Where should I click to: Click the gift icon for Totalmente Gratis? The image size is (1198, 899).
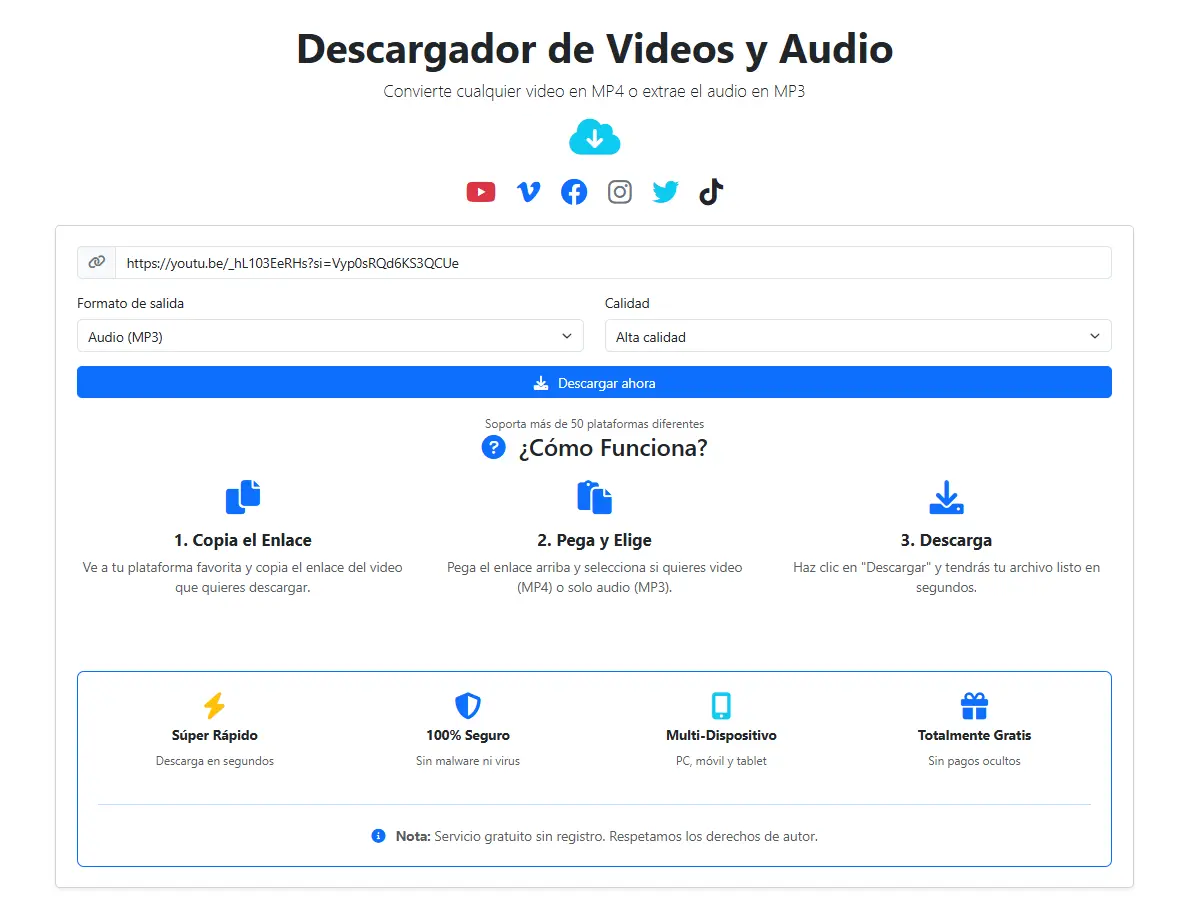[974, 706]
